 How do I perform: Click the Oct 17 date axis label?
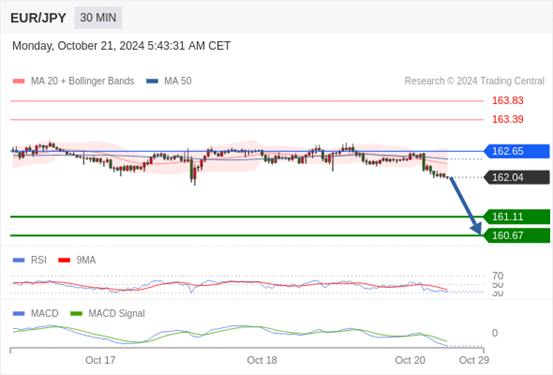tap(100, 360)
